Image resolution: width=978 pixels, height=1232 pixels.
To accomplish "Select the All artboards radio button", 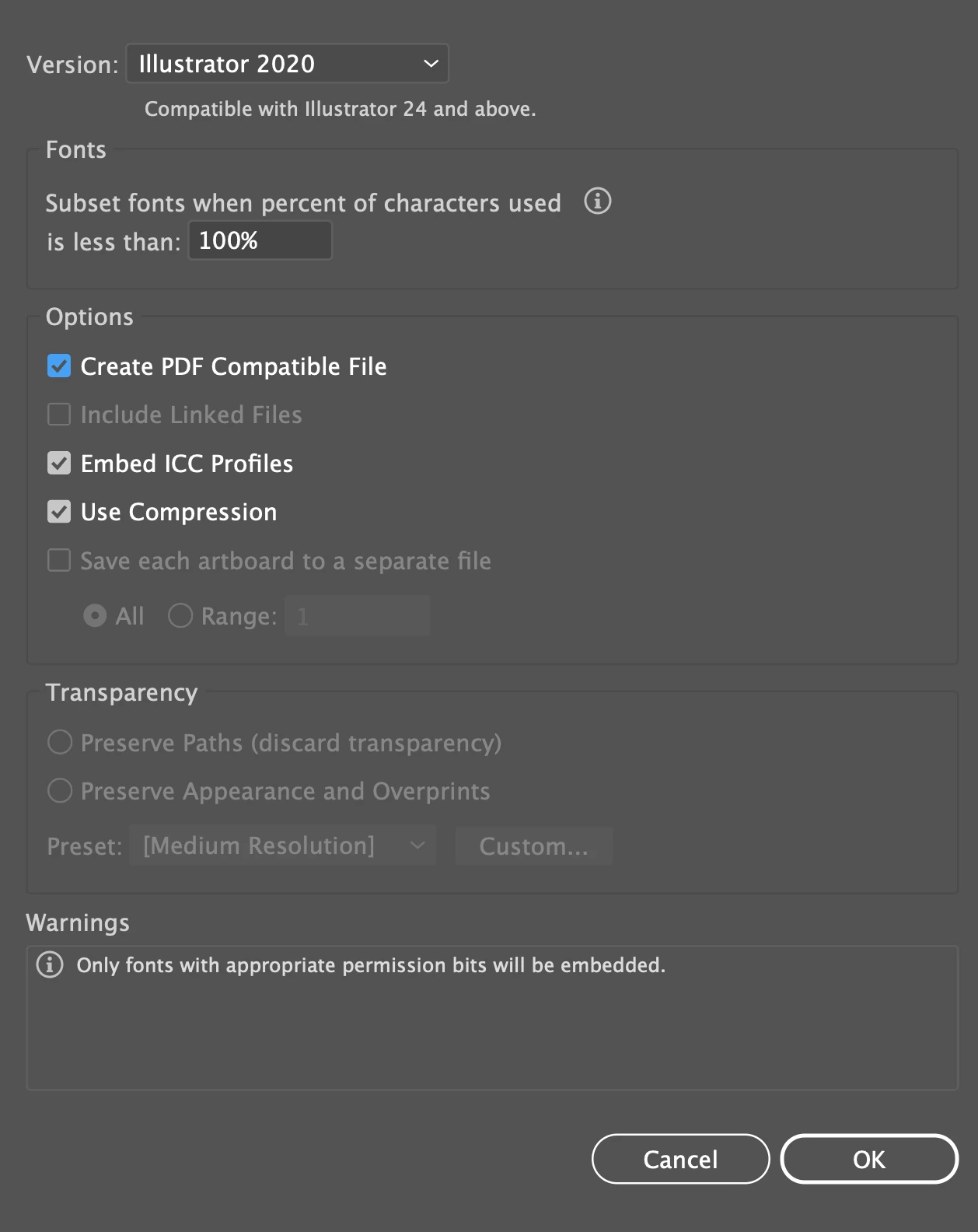I will (x=95, y=616).
